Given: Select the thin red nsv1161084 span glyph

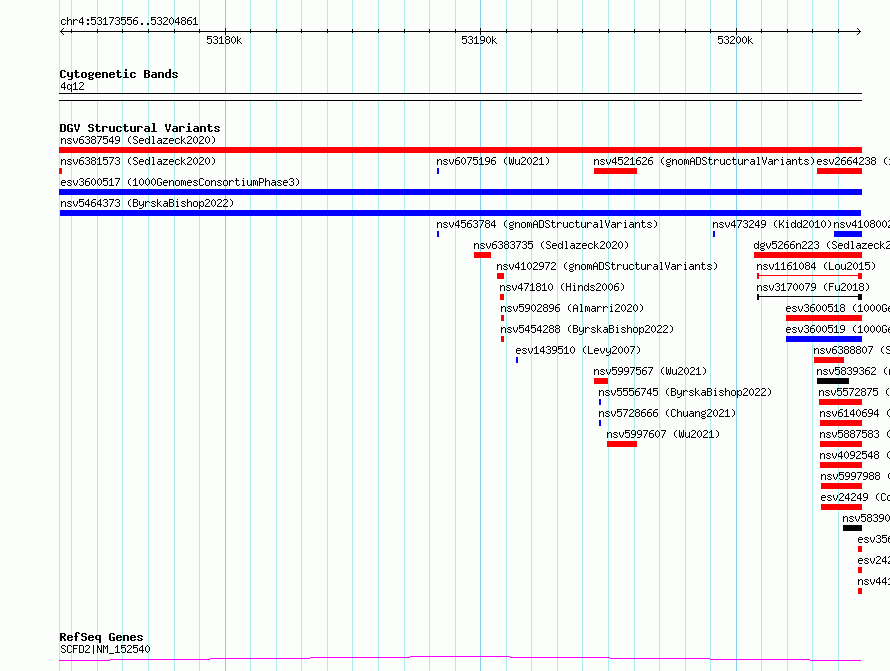Looking at the screenshot, I should 809,276.
